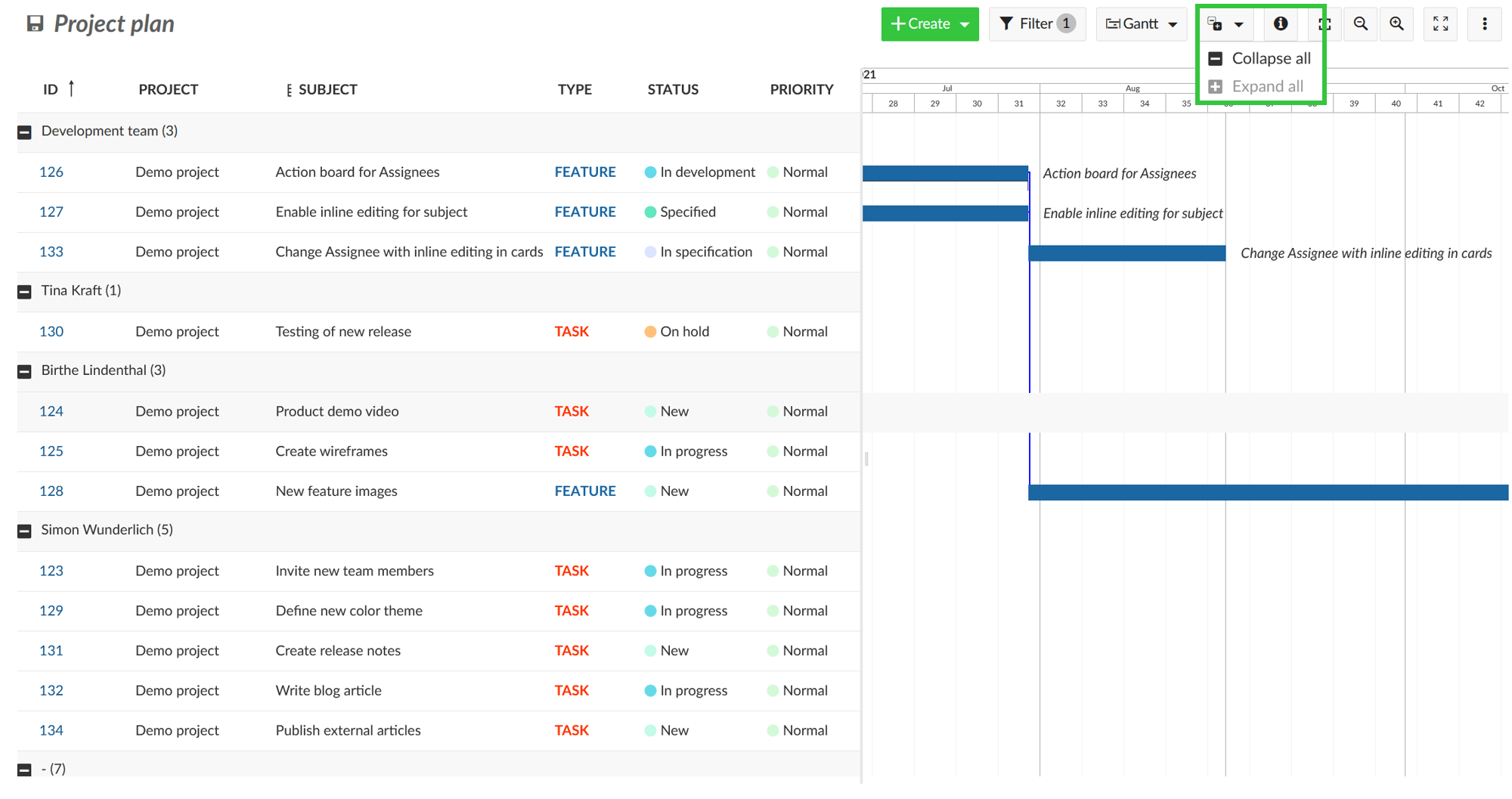The height and width of the screenshot is (799, 1512).
Task: Open the three-dot more options menu
Action: coord(1484,24)
